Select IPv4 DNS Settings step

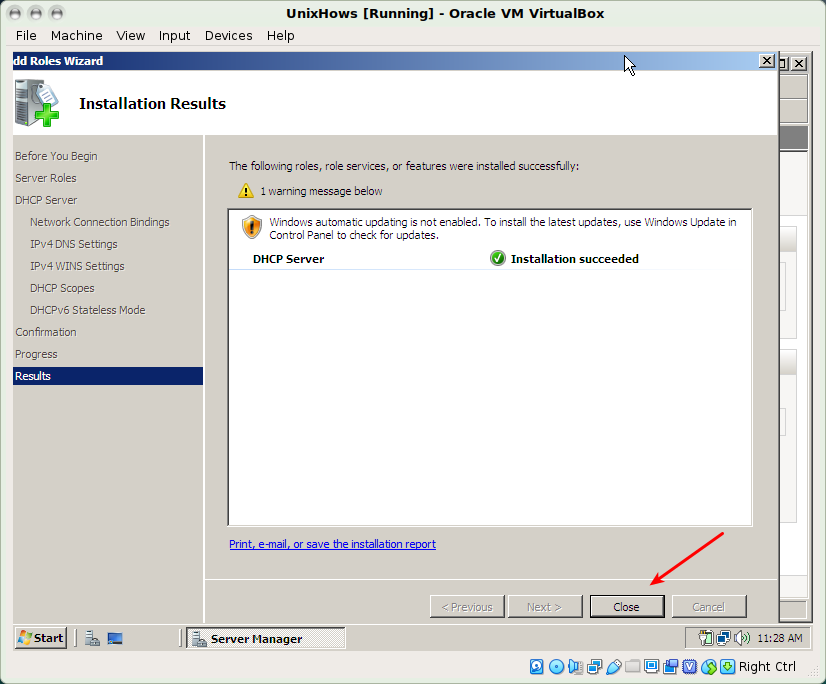pos(74,244)
